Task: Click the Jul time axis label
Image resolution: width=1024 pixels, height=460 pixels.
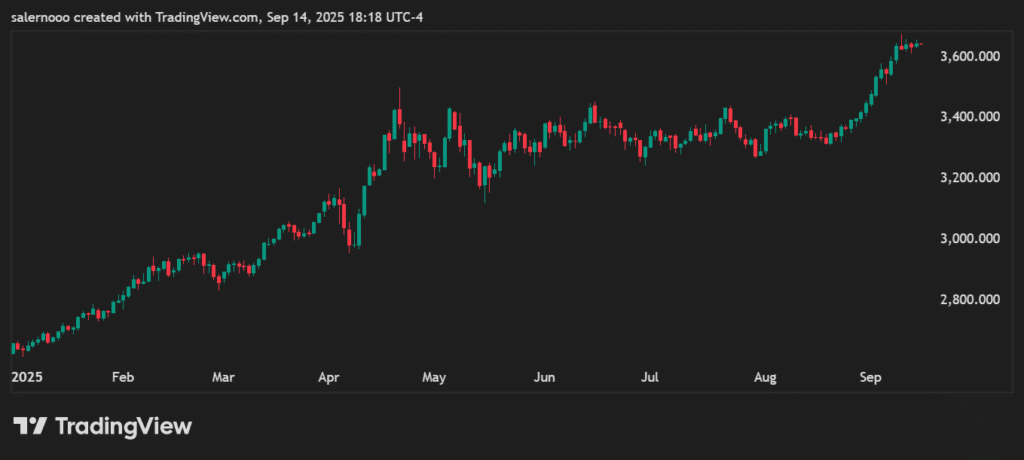Action: (x=649, y=378)
